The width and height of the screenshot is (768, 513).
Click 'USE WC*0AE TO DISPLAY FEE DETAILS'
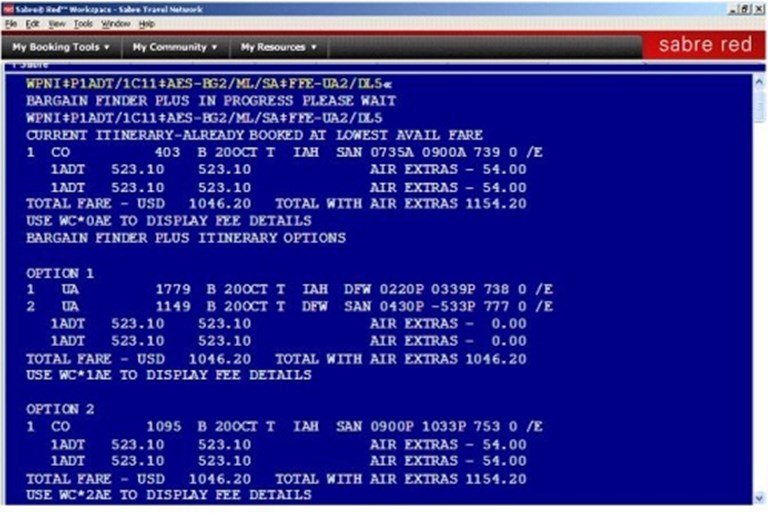click(169, 221)
